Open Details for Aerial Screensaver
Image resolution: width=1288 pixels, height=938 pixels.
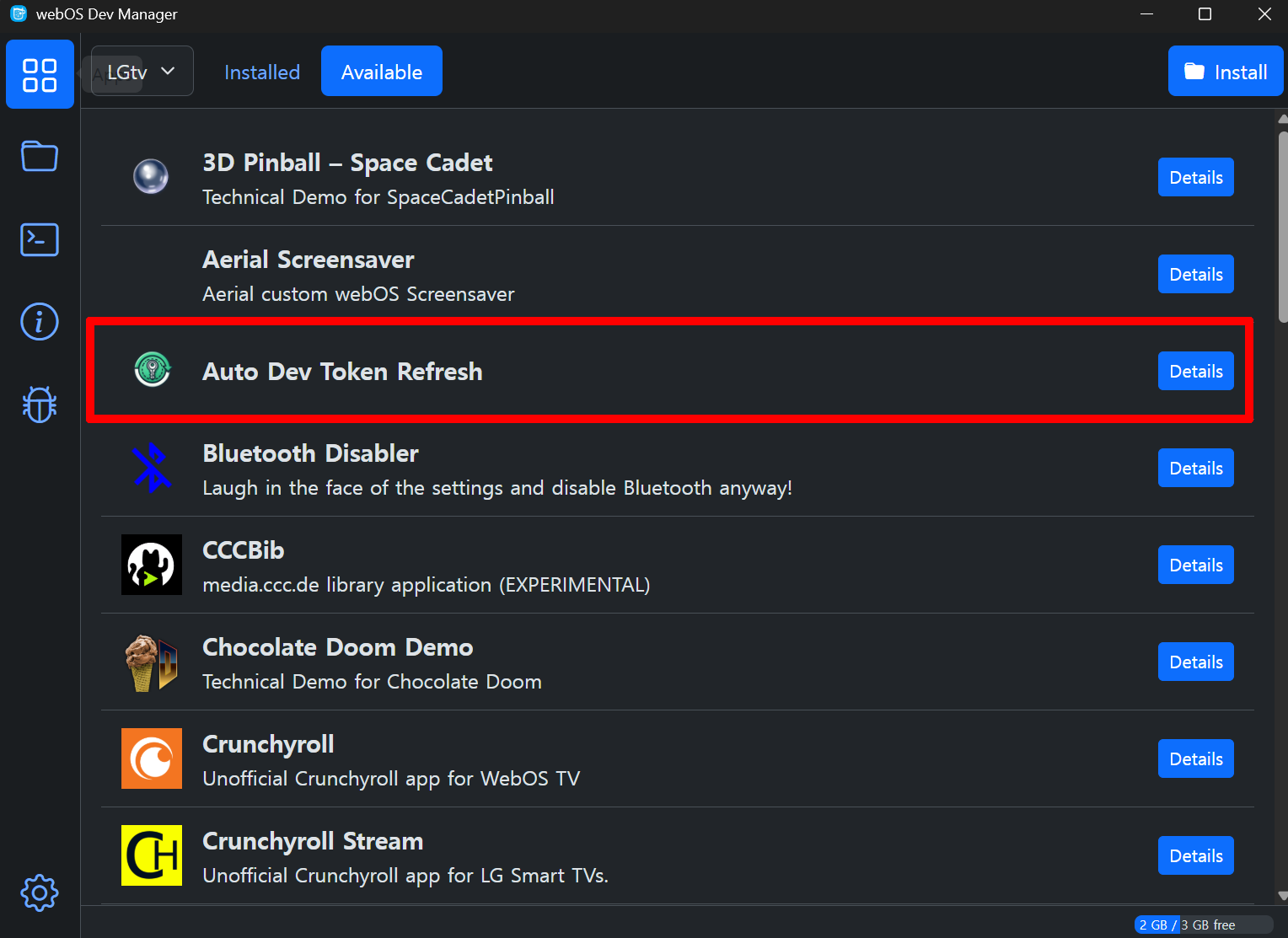pyautogui.click(x=1196, y=274)
